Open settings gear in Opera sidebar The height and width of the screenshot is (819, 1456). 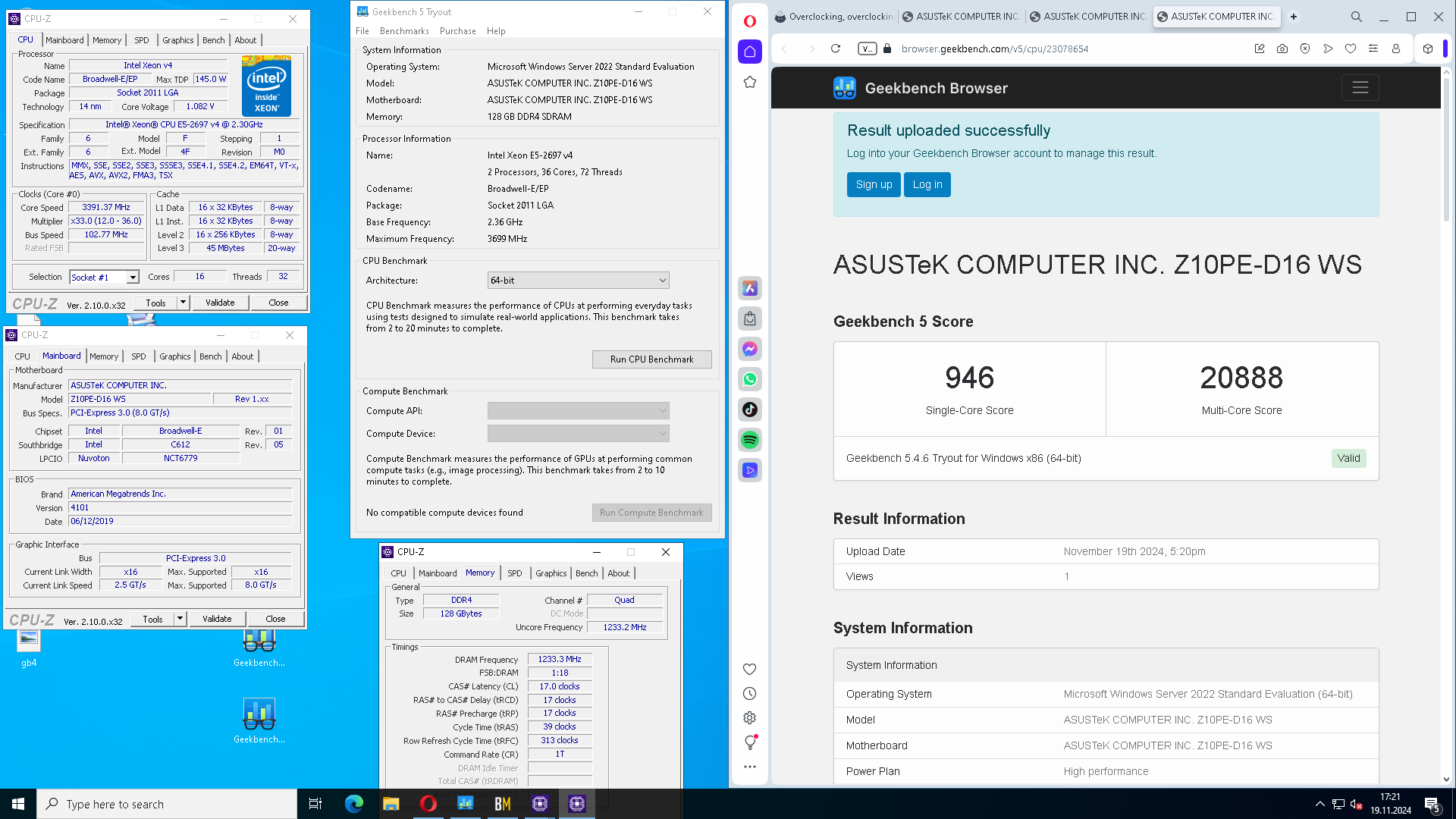(749, 717)
